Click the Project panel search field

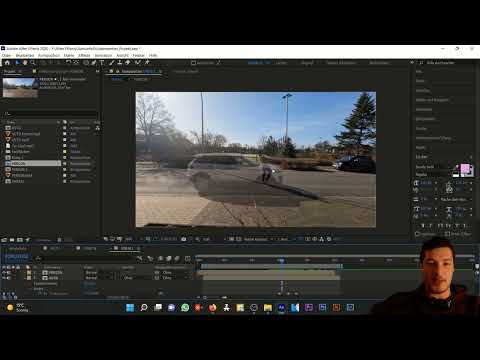pos(50,114)
